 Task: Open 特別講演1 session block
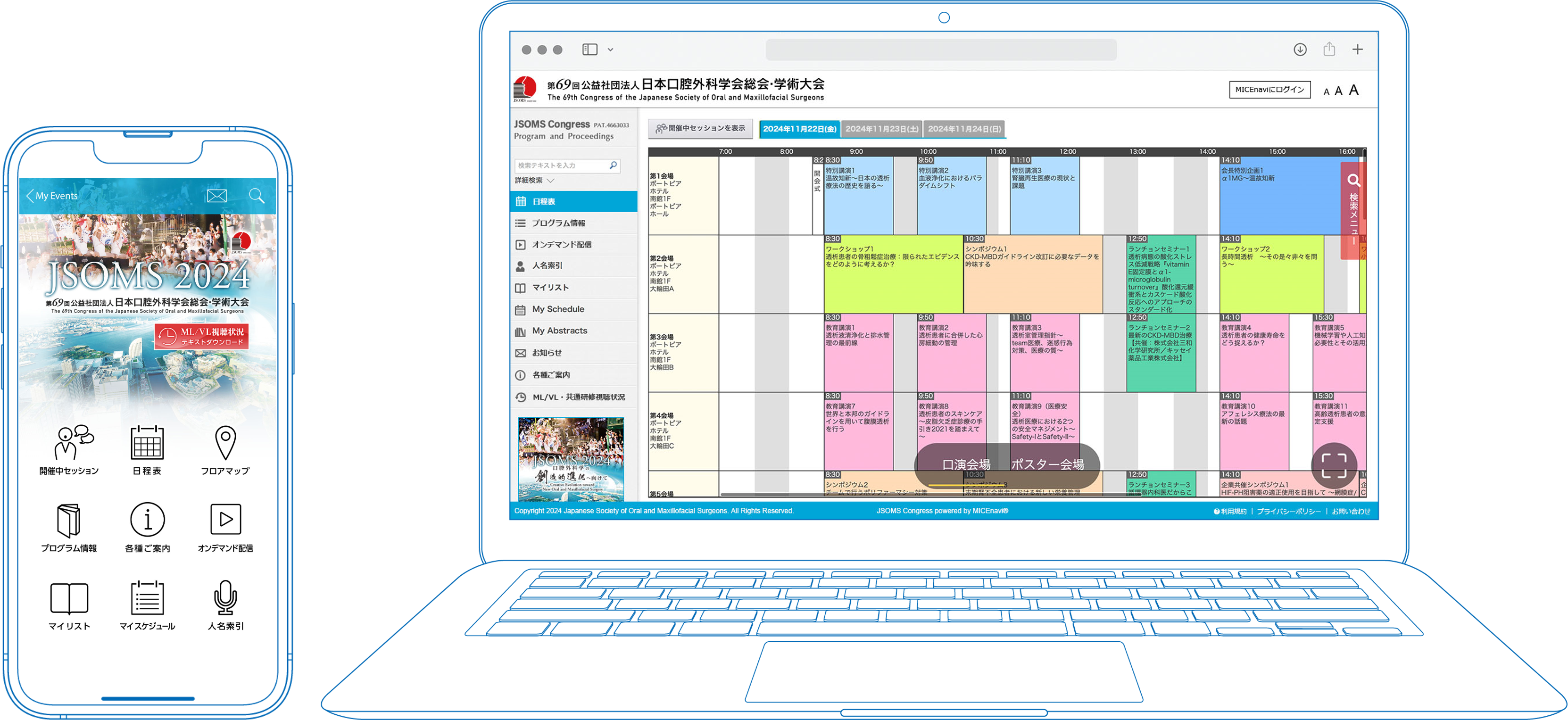coord(858,196)
